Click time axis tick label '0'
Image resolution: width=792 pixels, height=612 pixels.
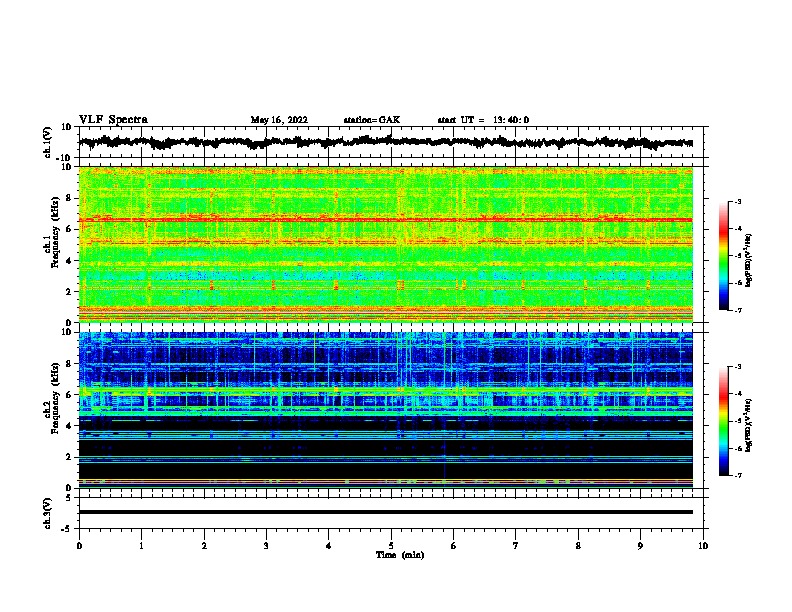(79, 546)
